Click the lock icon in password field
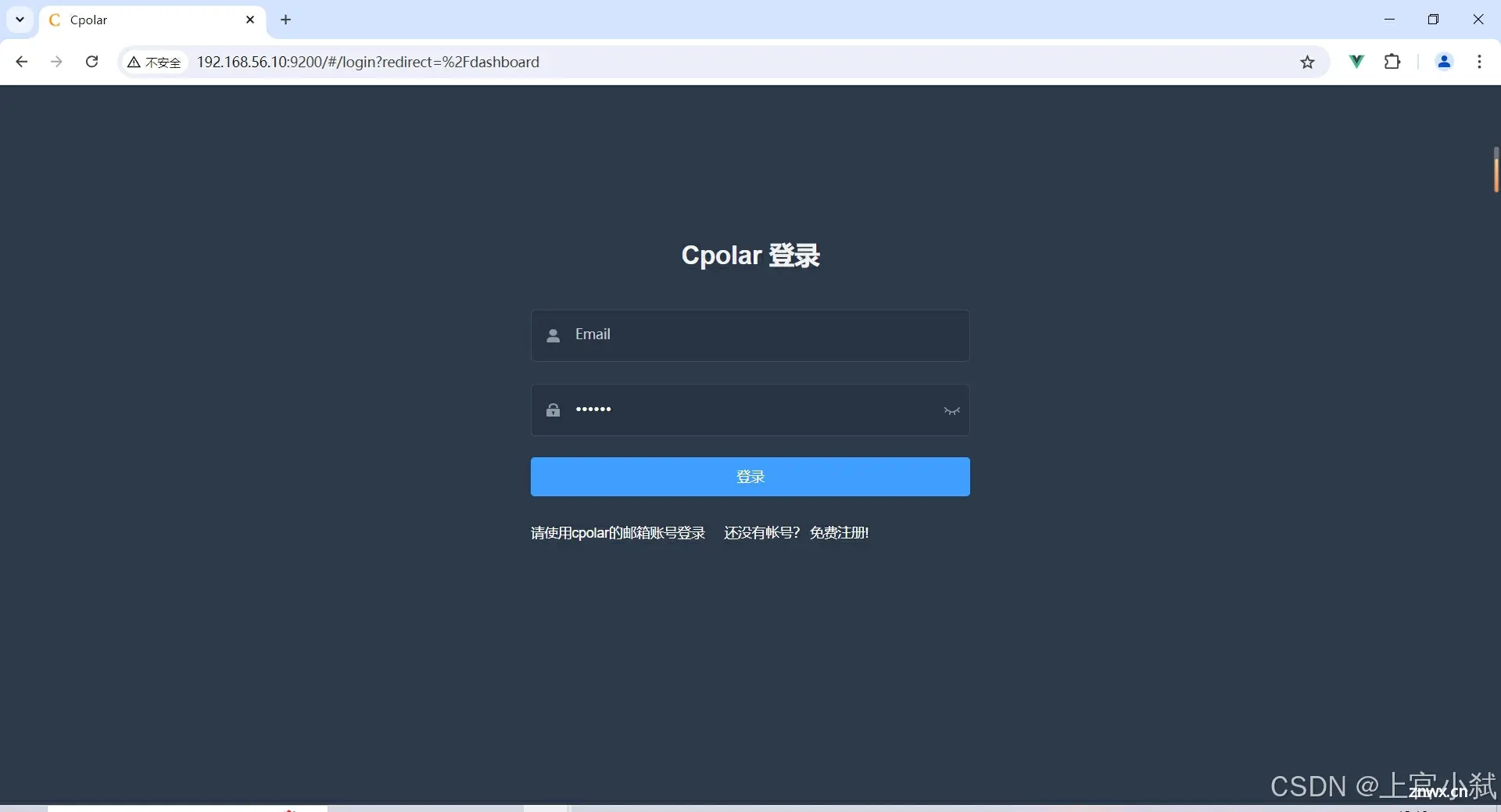 [553, 410]
